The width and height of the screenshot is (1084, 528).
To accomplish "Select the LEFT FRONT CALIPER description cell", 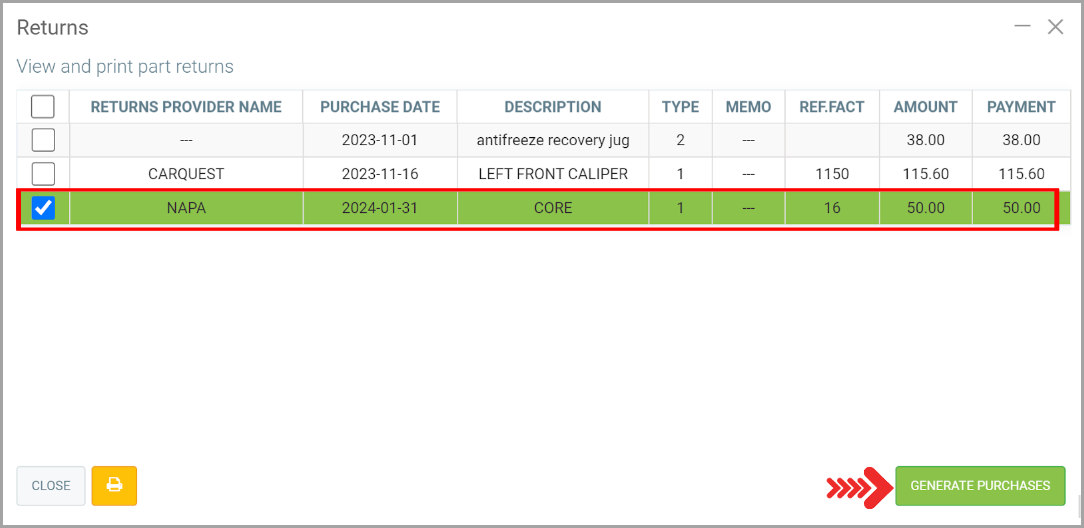I will click(x=553, y=174).
